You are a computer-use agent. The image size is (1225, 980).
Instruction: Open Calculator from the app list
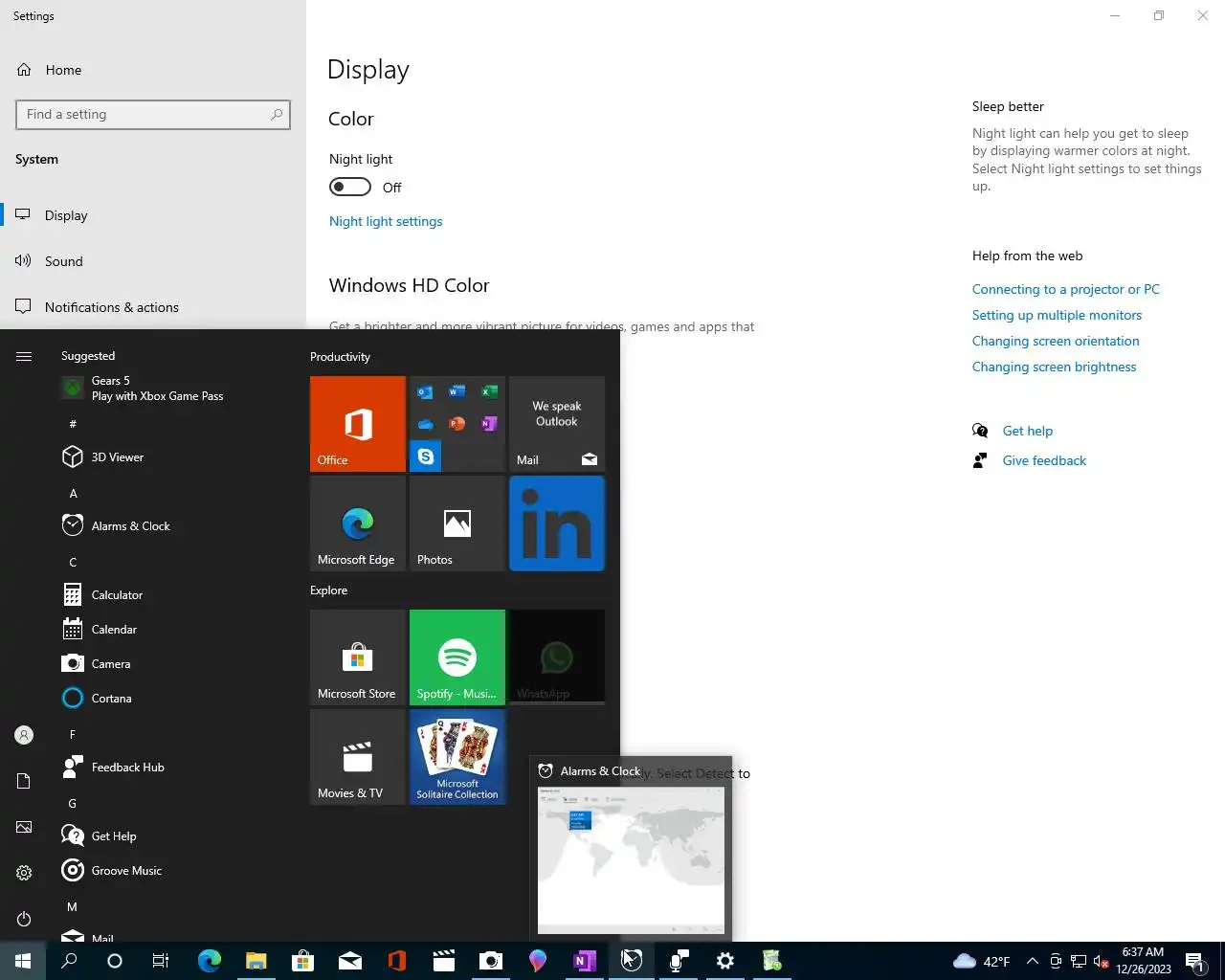click(x=172, y=595)
